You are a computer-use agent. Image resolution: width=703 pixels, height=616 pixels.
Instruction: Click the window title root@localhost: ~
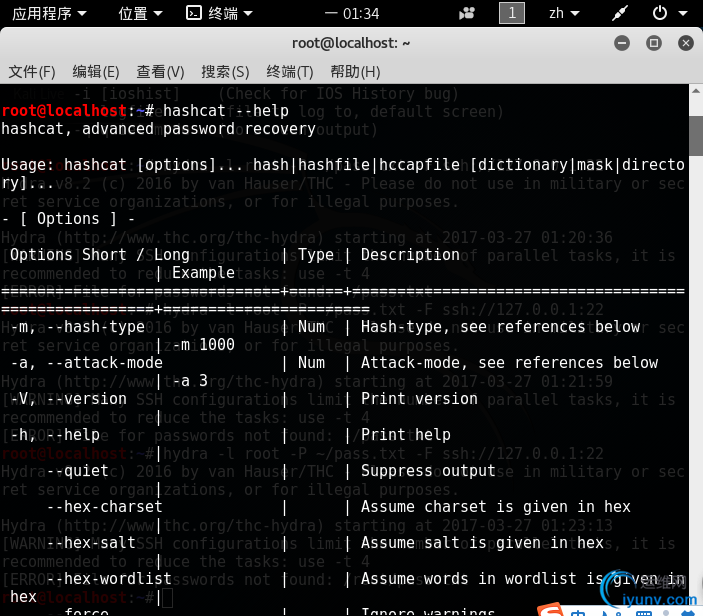point(351,43)
